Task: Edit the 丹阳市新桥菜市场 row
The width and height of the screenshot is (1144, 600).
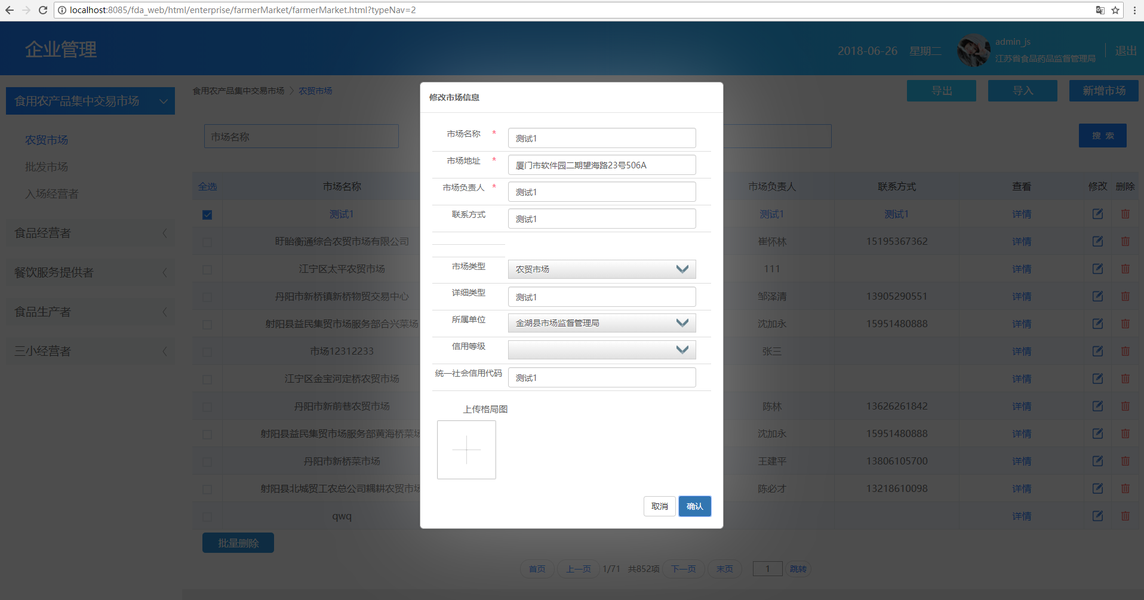Action: (1097, 461)
